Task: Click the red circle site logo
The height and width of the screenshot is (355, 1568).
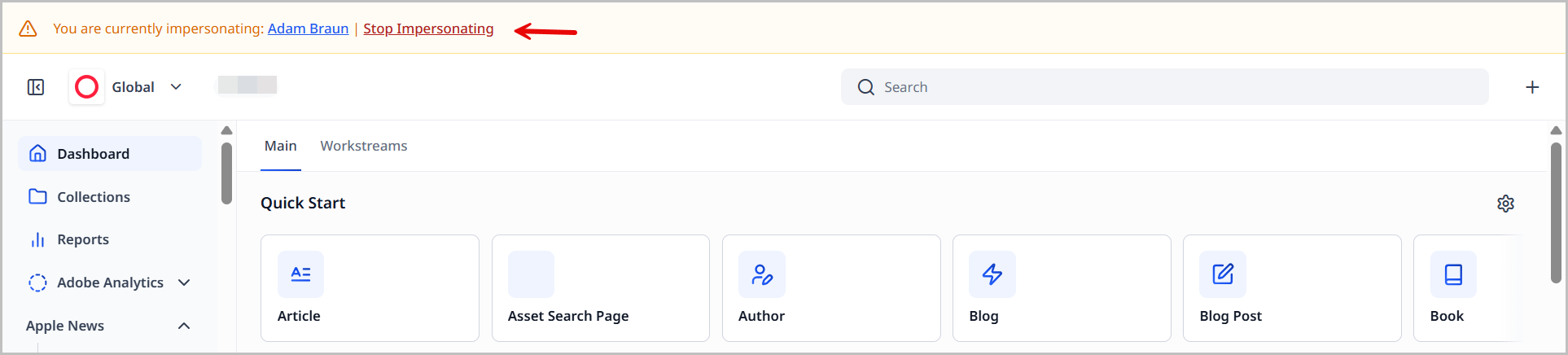Action: [86, 87]
